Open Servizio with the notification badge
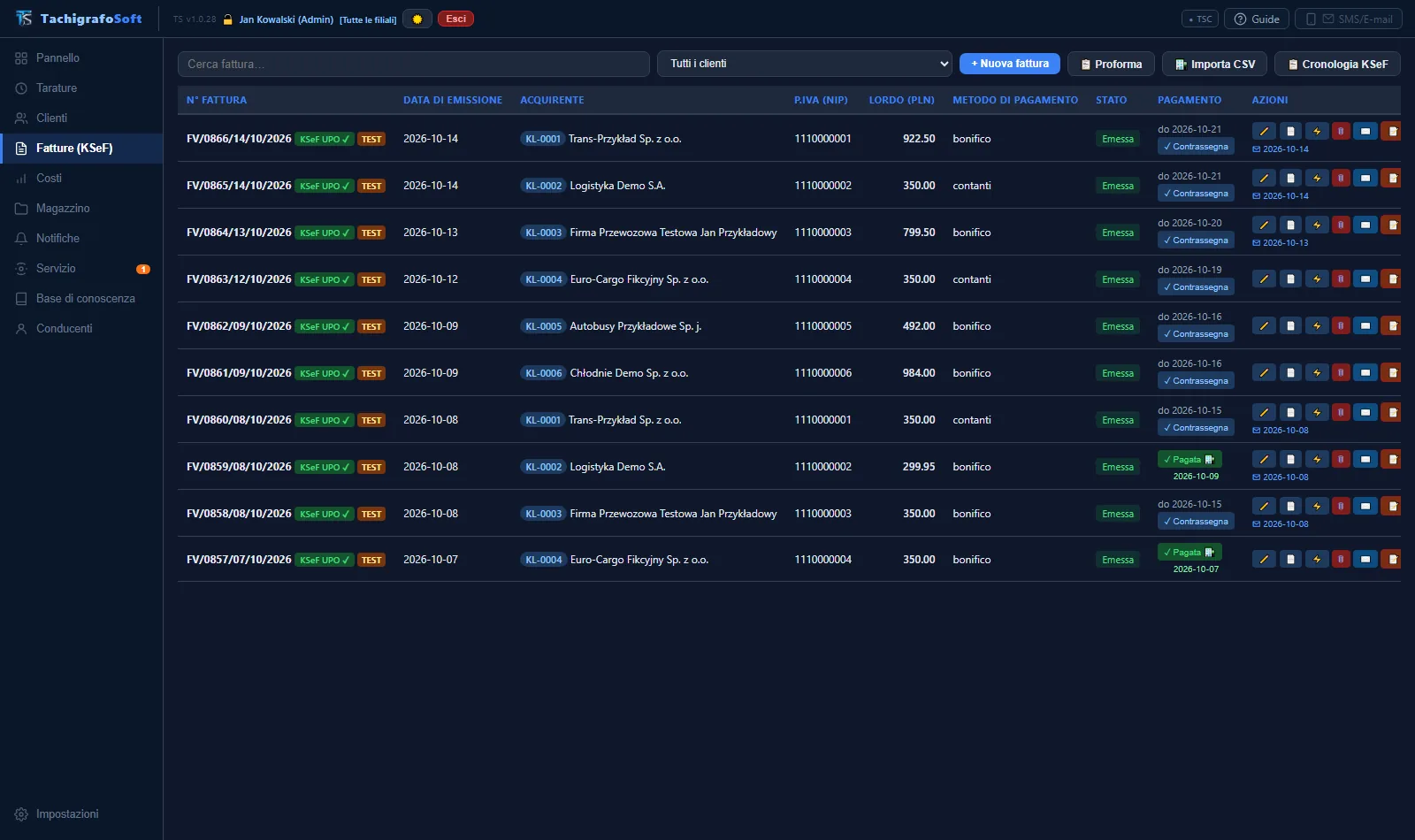The width and height of the screenshot is (1415, 840). 81,269
